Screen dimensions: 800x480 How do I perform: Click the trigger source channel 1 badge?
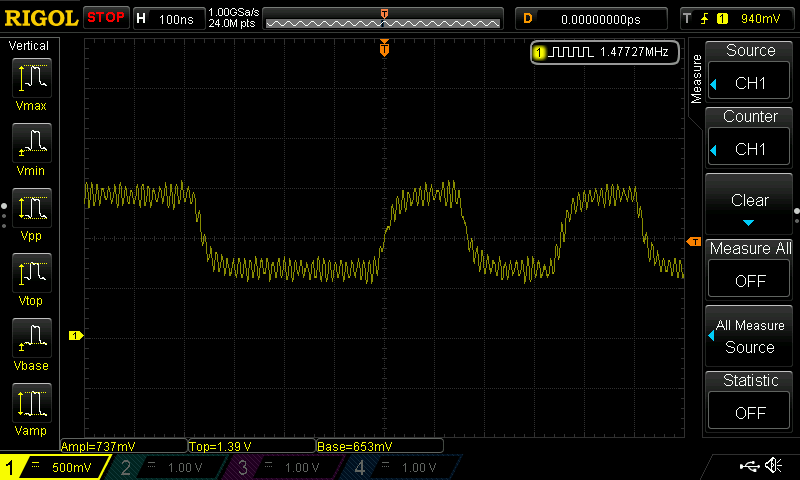tap(722, 19)
